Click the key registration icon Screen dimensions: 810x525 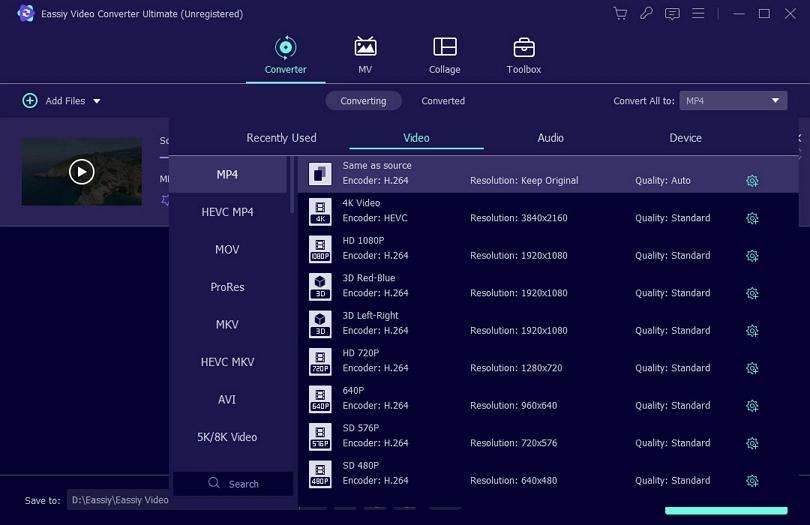point(646,14)
